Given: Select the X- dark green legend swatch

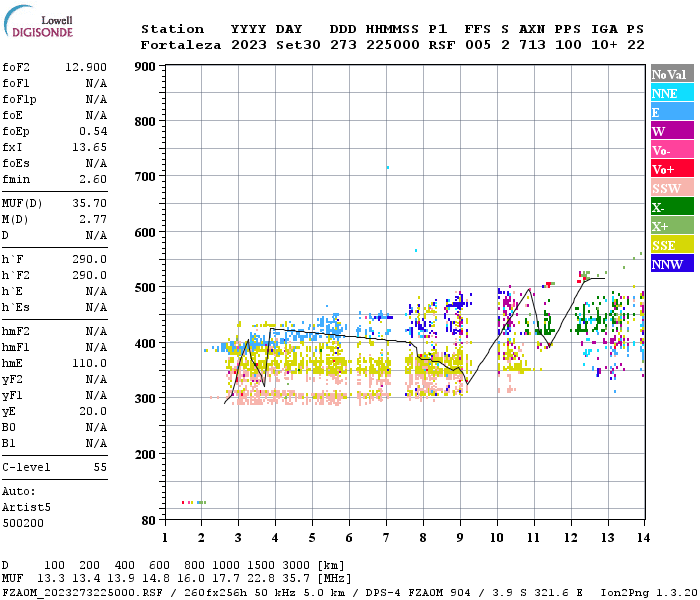Looking at the screenshot, I should click(672, 207).
